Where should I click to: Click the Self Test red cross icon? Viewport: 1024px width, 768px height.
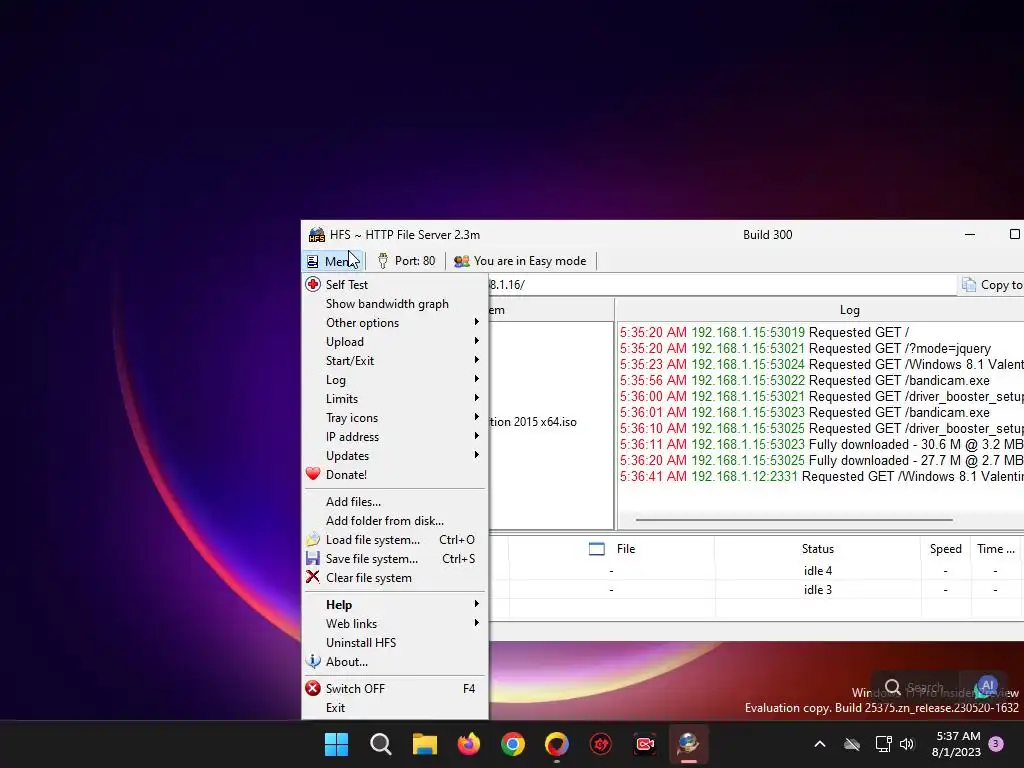(x=313, y=284)
